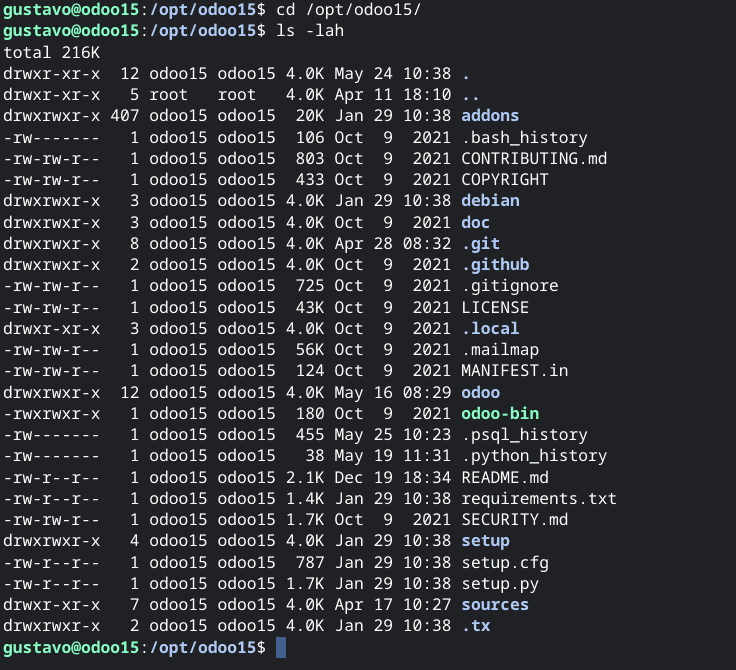Click the CONTRIBUTING.md filename
This screenshot has height=670, width=736.
[534, 158]
